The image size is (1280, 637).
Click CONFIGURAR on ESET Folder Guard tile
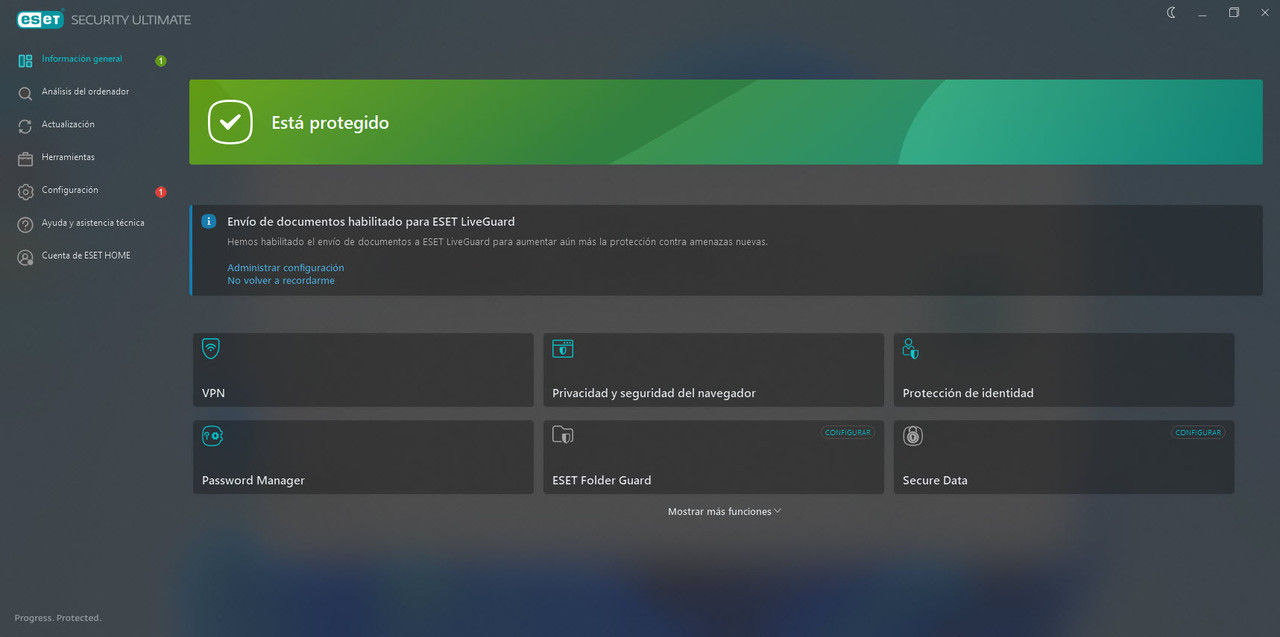click(x=848, y=433)
